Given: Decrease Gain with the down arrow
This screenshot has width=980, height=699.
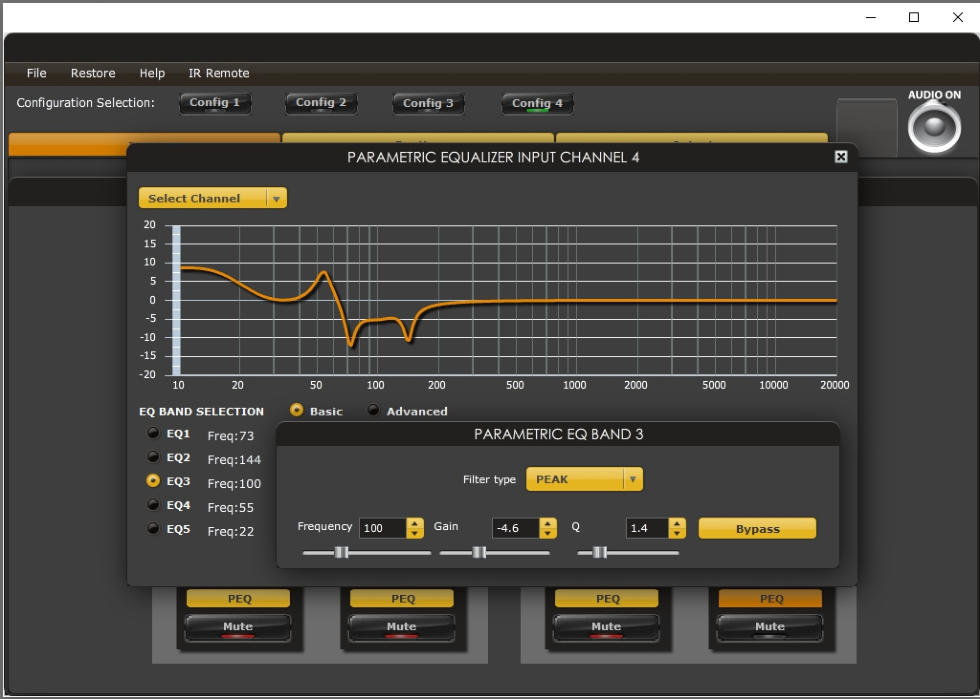Looking at the screenshot, I should (548, 533).
